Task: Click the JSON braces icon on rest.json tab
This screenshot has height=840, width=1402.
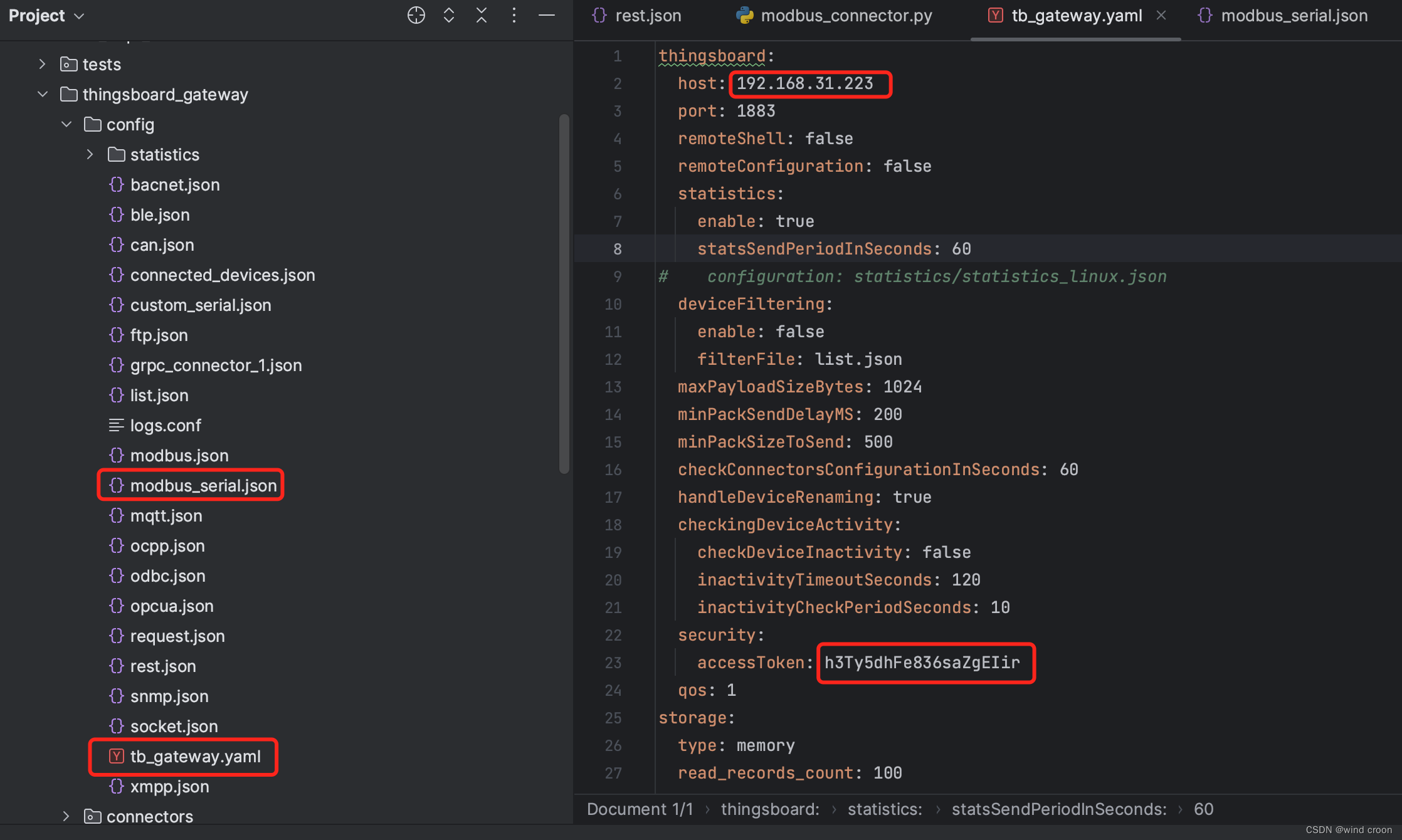Action: pyautogui.click(x=599, y=15)
